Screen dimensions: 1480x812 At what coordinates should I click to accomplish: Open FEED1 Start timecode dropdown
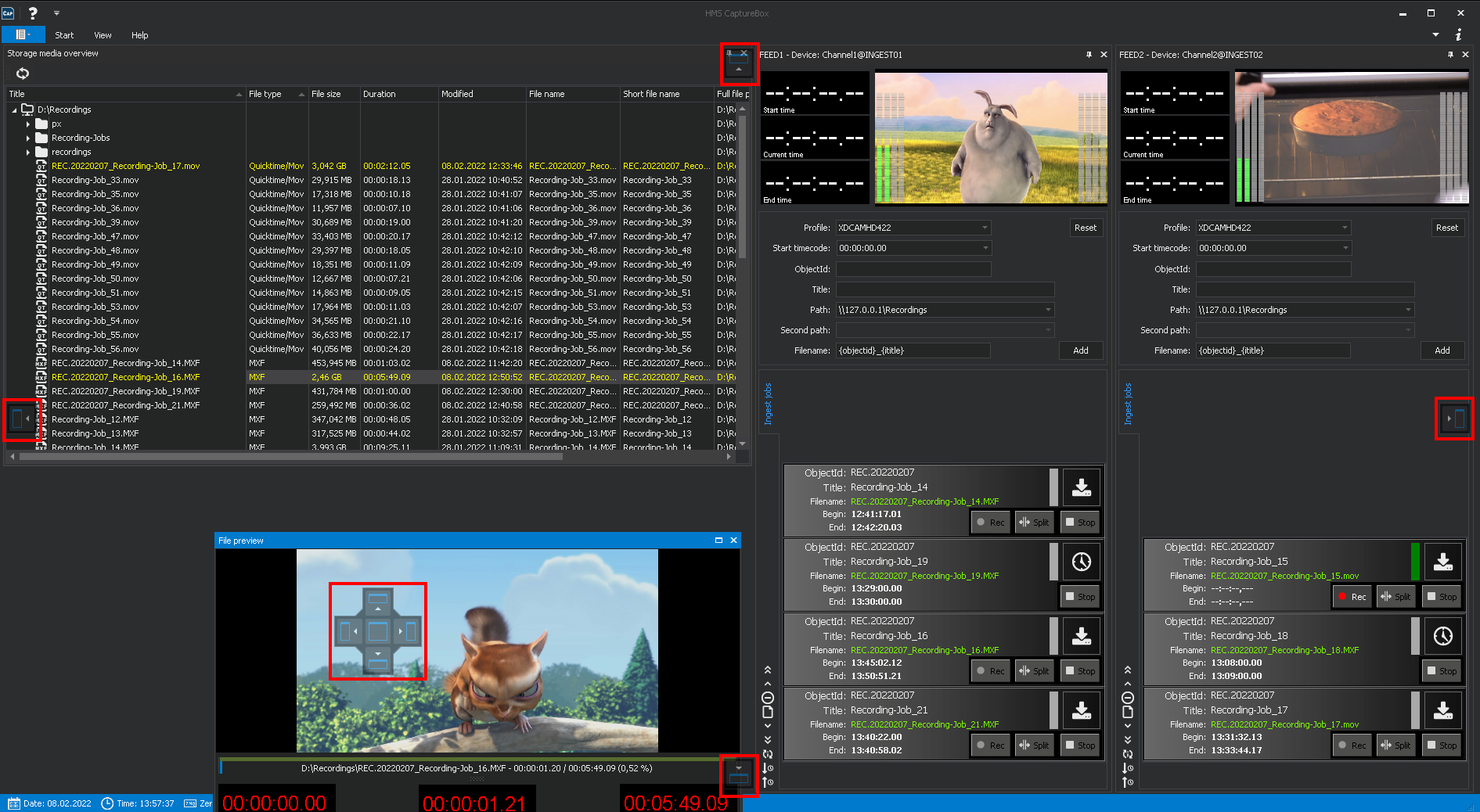coord(985,248)
